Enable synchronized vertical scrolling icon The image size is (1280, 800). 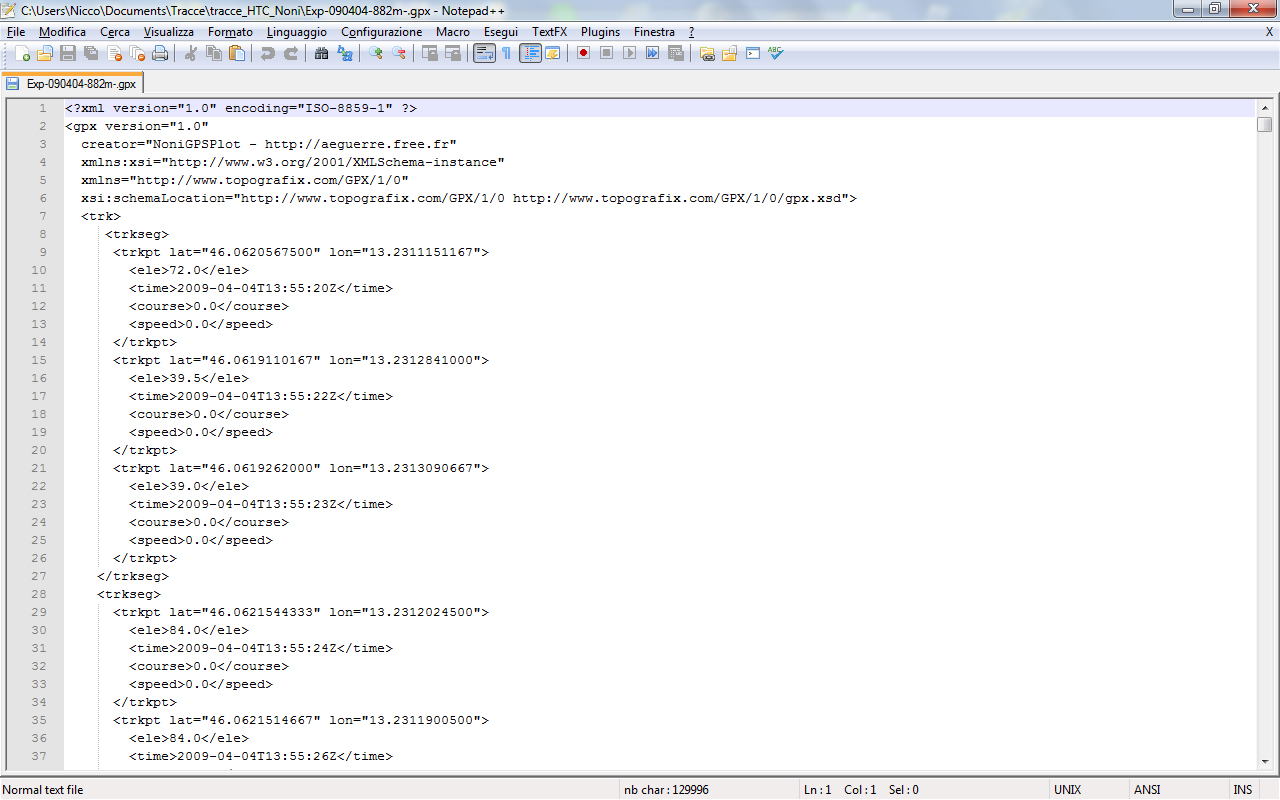(429, 53)
